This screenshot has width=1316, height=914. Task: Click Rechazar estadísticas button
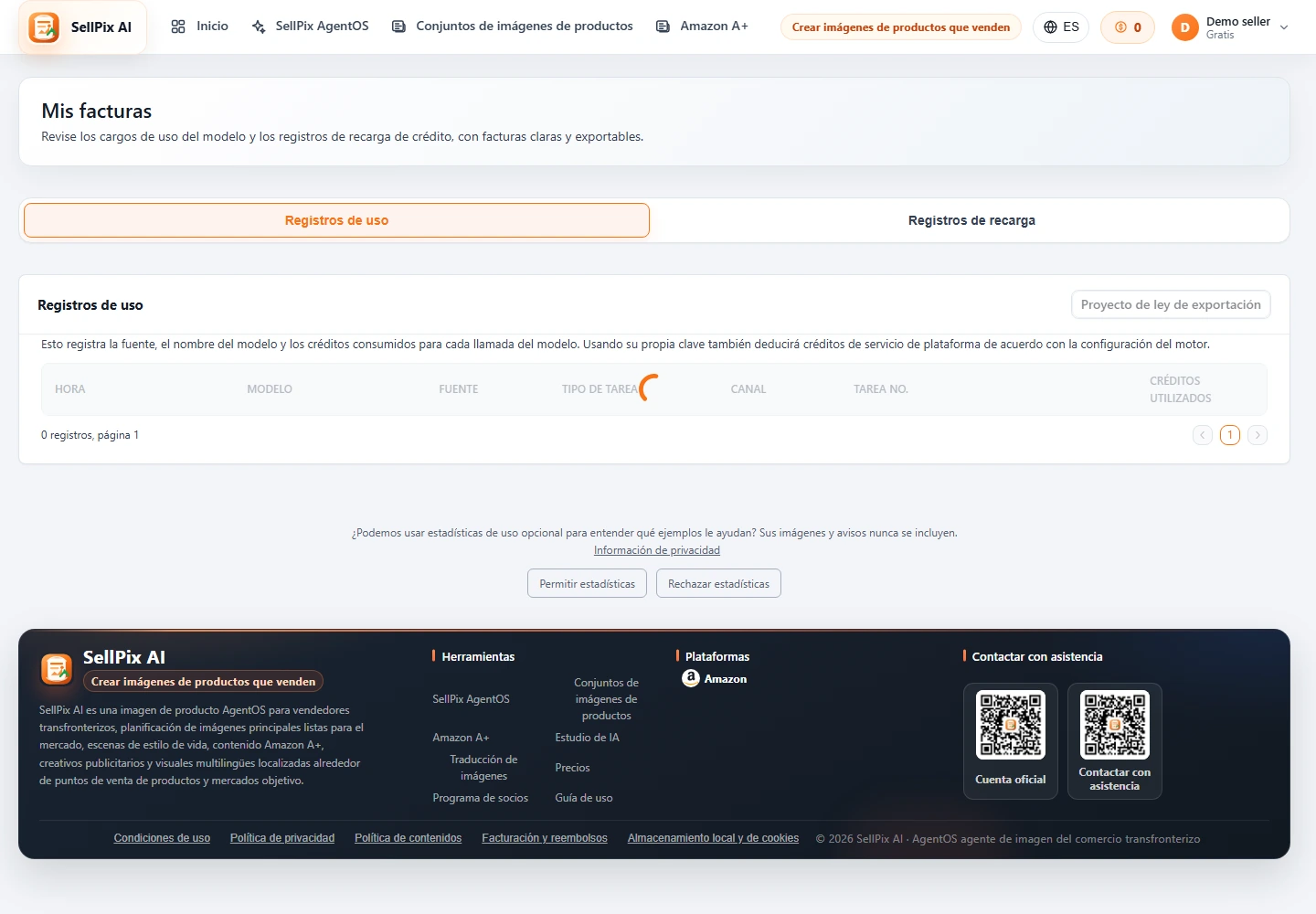[x=718, y=583]
